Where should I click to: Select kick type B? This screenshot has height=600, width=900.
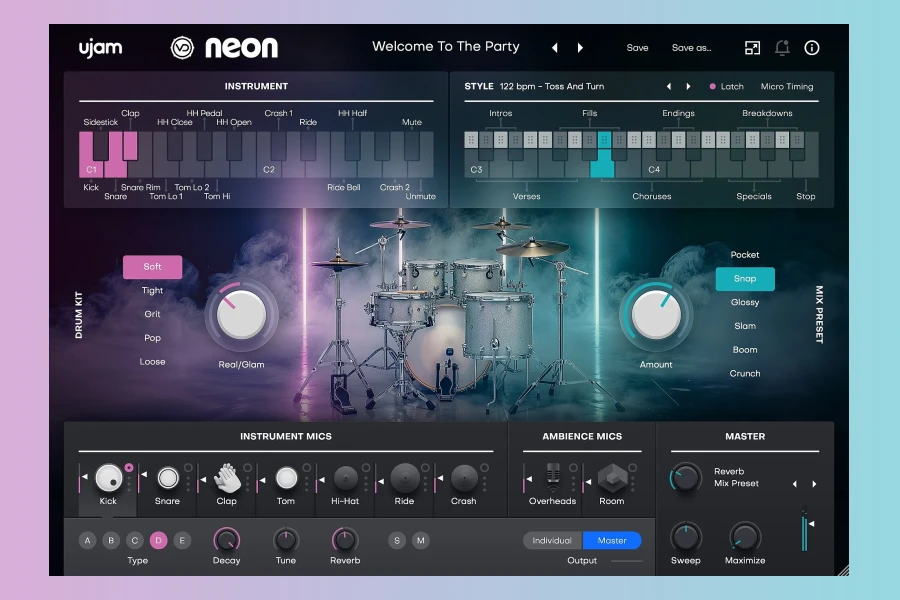pyautogui.click(x=111, y=540)
